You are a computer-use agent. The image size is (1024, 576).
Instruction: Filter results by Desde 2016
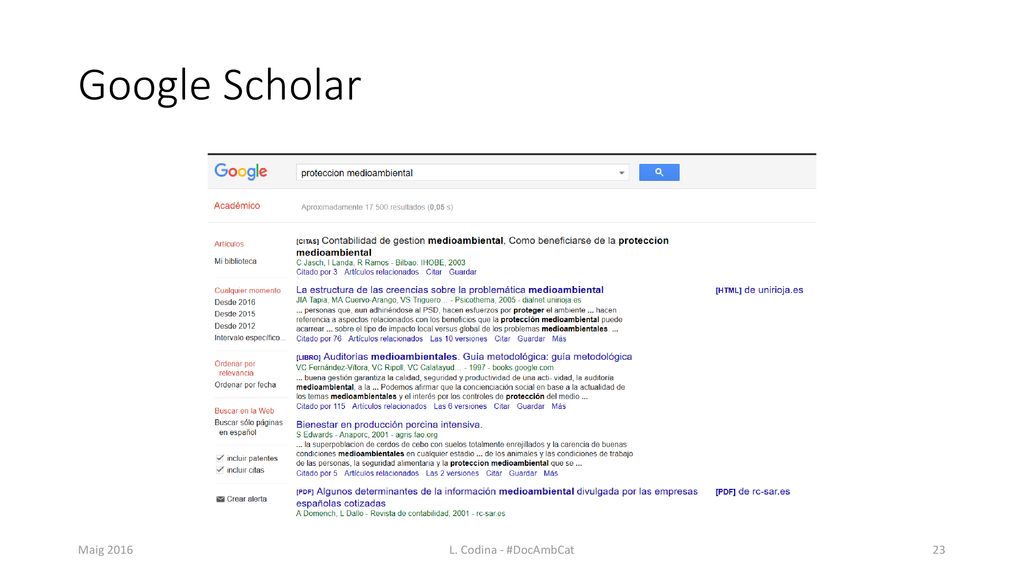(x=235, y=302)
